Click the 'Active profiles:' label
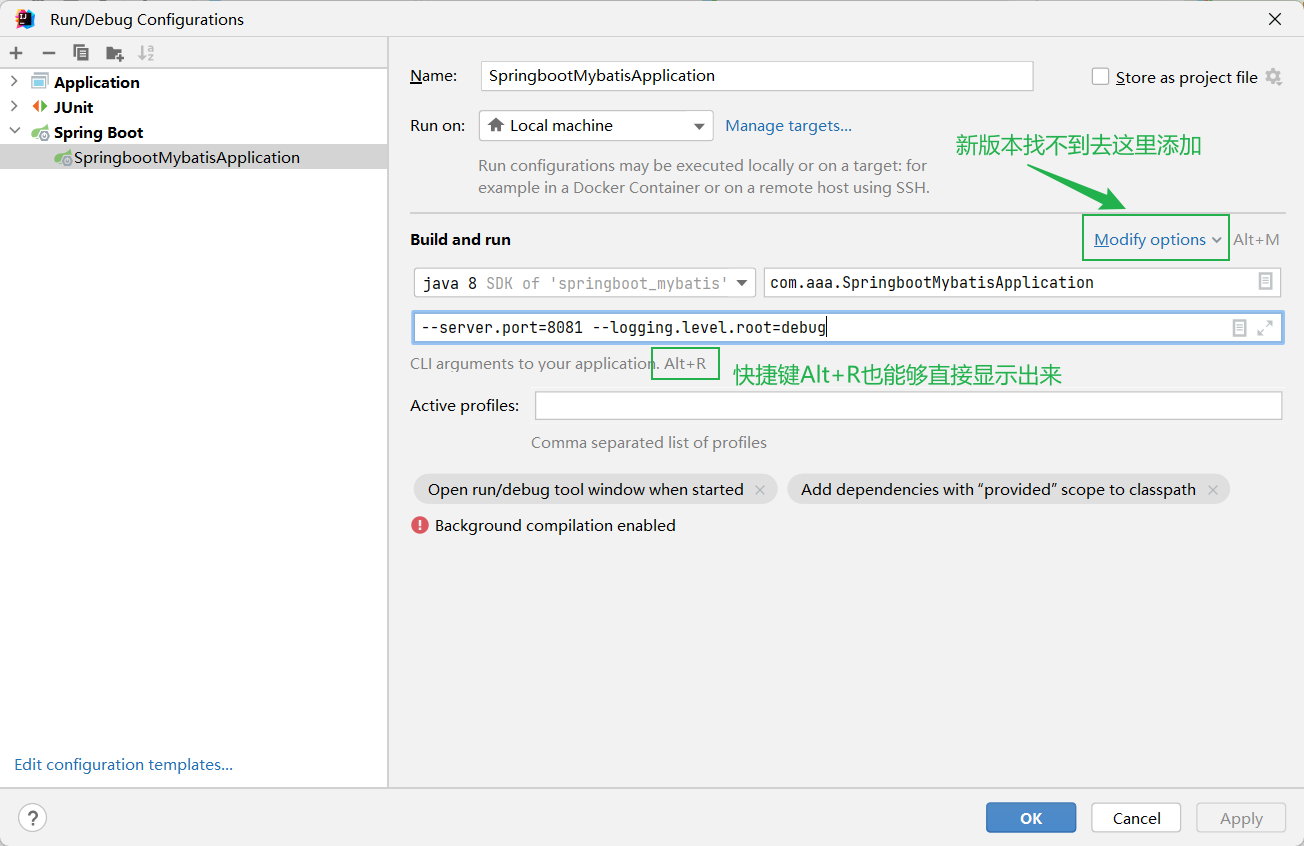 (x=465, y=405)
